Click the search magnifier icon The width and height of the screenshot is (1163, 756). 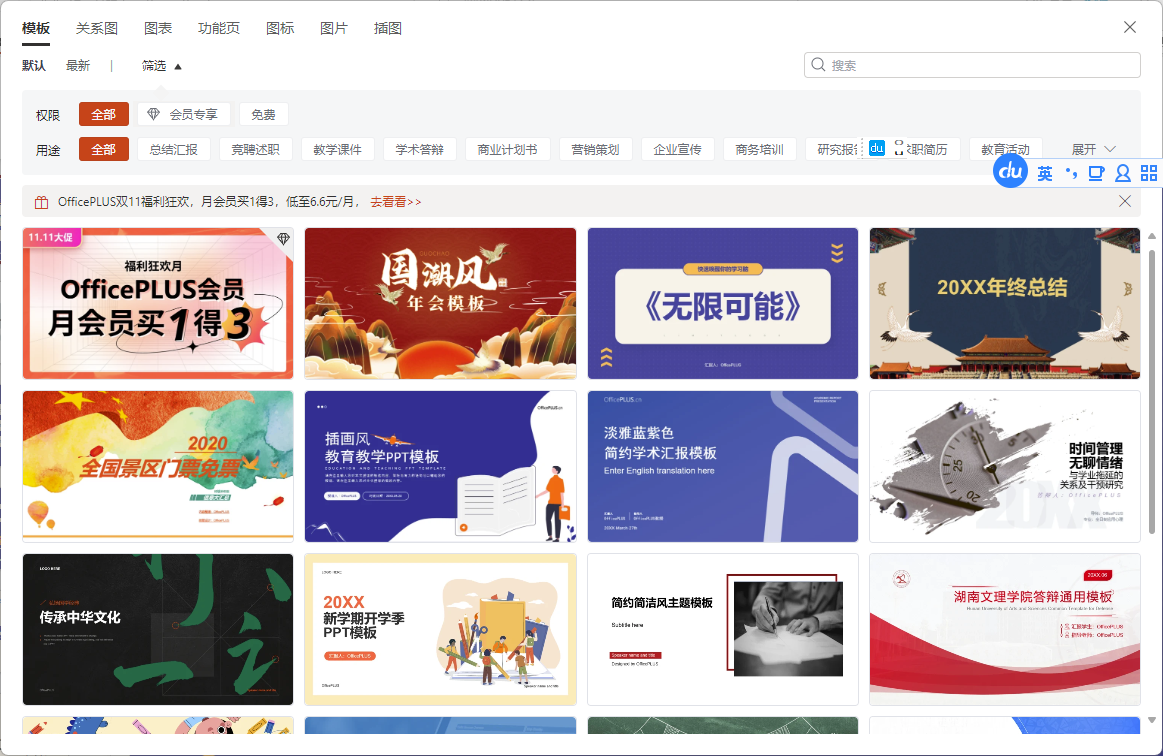coord(817,65)
